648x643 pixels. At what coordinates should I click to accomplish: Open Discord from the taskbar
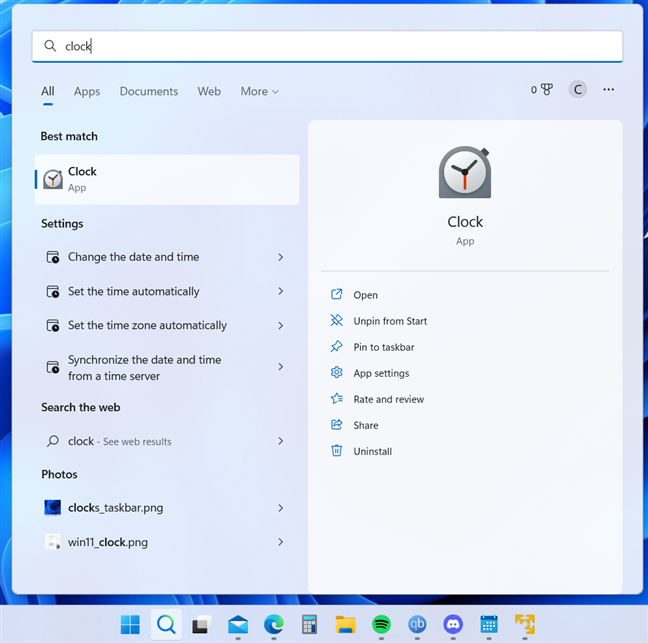click(453, 624)
